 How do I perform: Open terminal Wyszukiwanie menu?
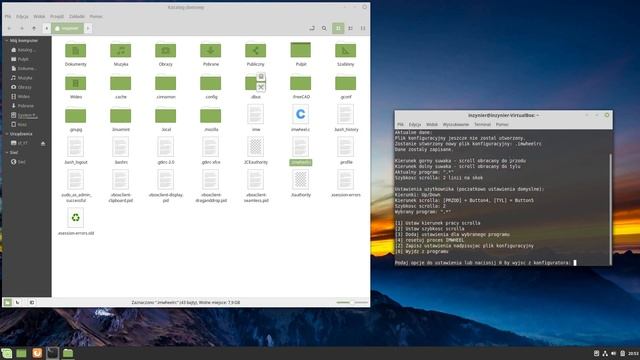tap(456, 124)
